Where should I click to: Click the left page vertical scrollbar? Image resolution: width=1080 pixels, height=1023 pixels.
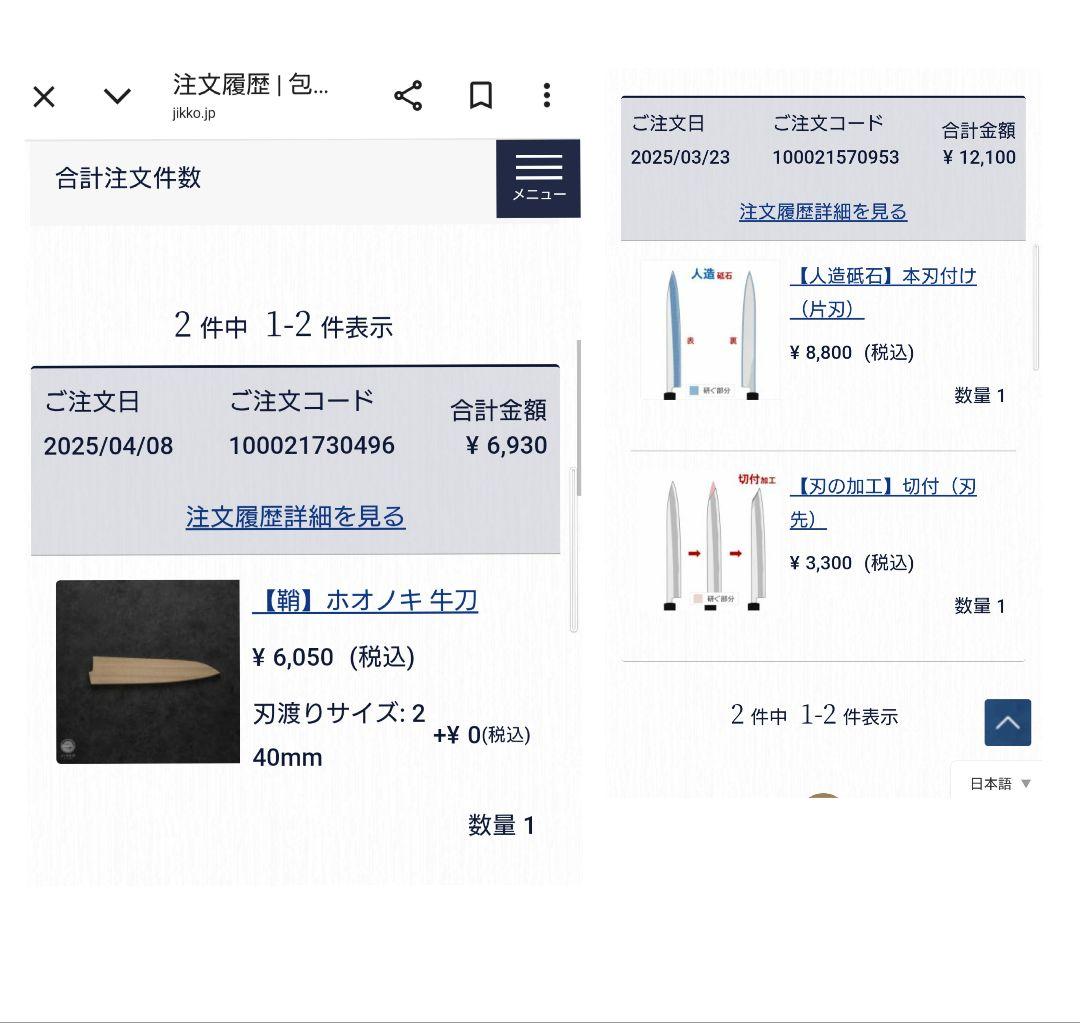click(x=579, y=417)
